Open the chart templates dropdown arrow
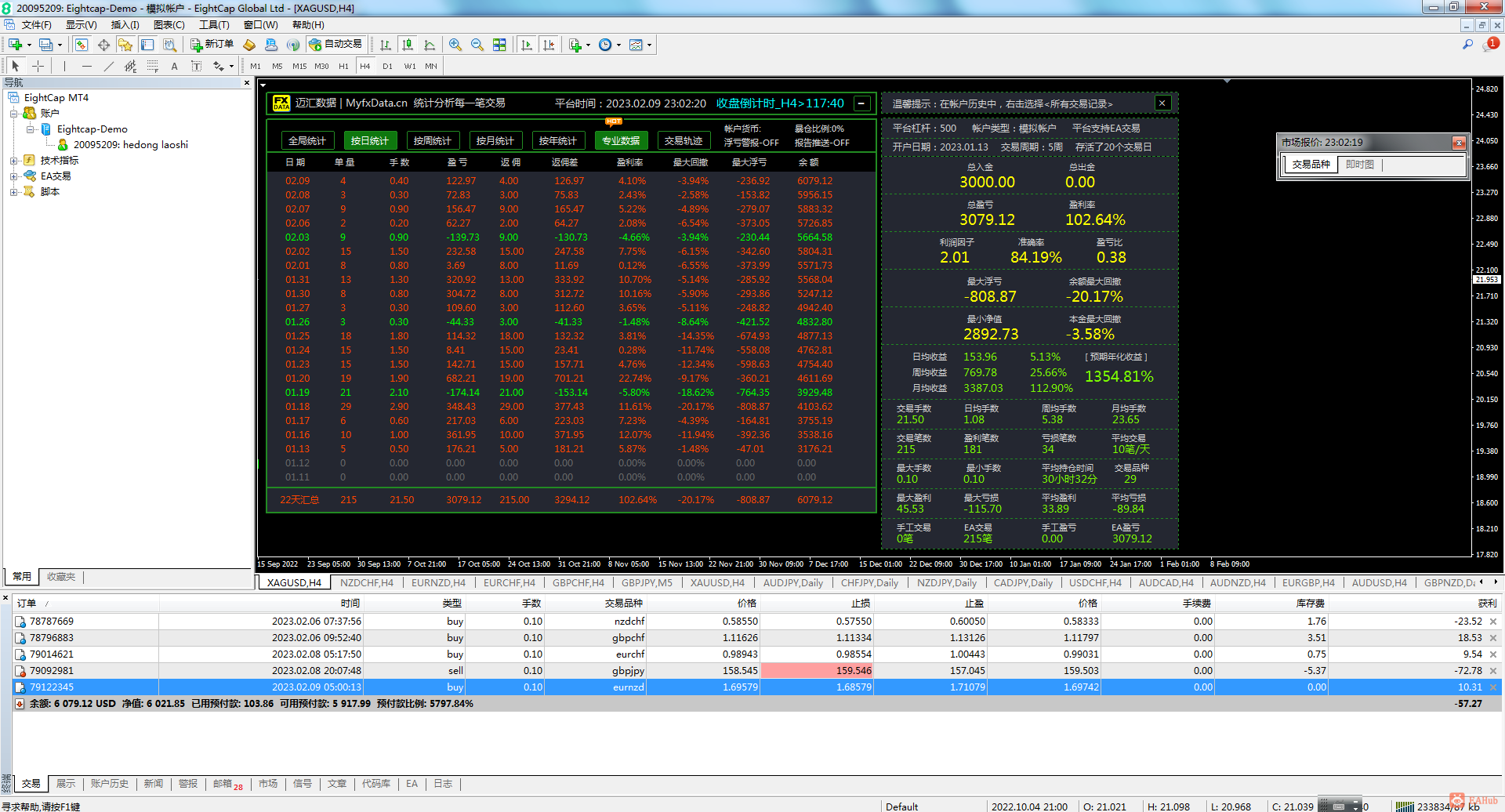 tap(649, 45)
